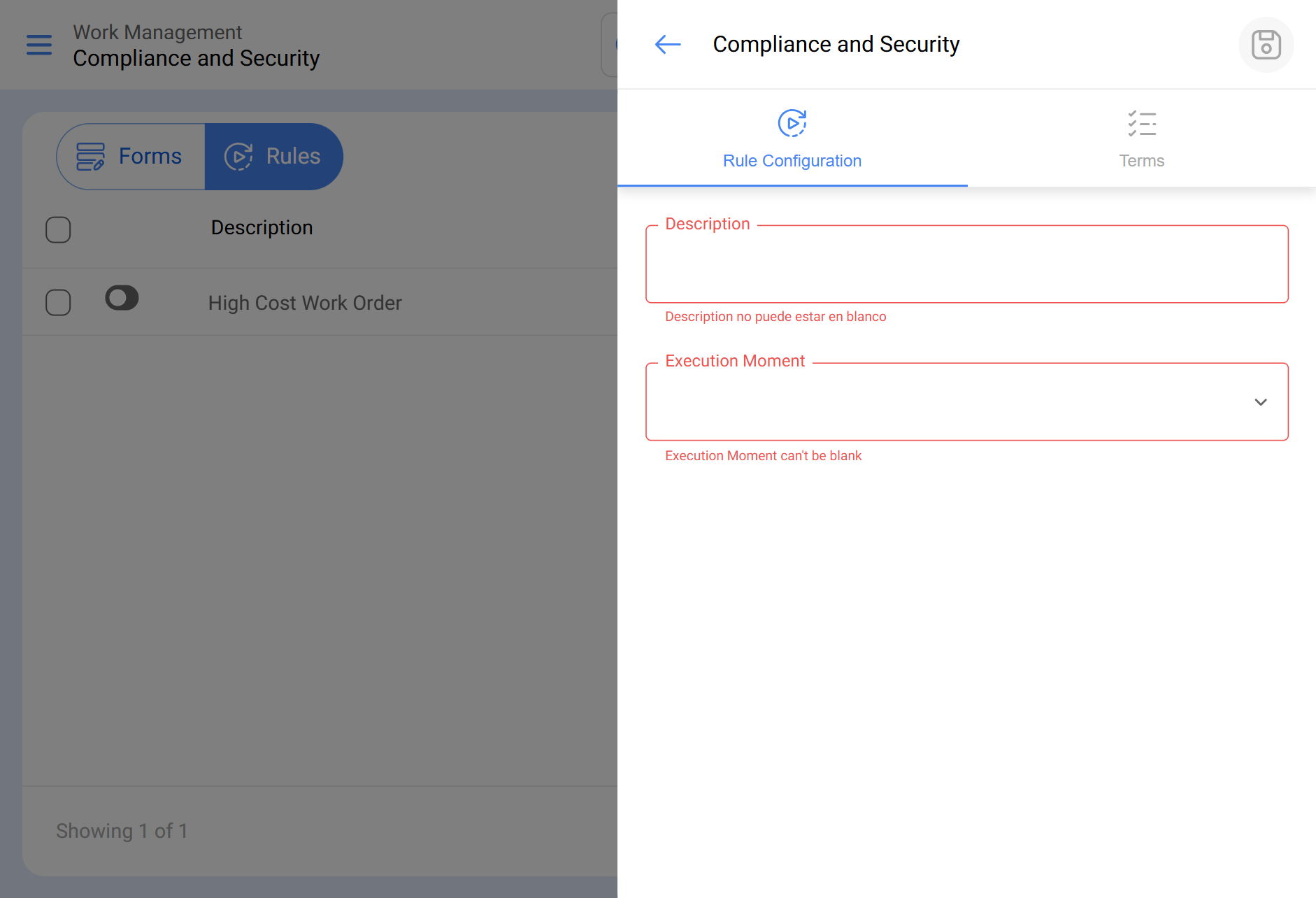Click the Description input field
Screen dimensions: 1316x898
click(966, 264)
